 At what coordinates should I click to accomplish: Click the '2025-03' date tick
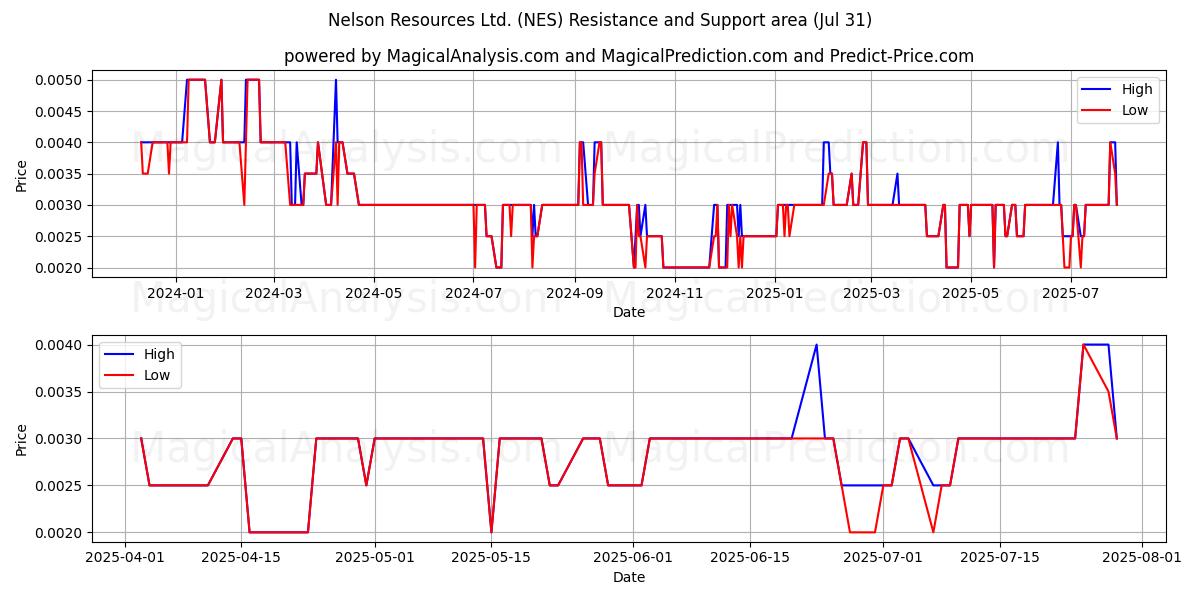(x=871, y=293)
